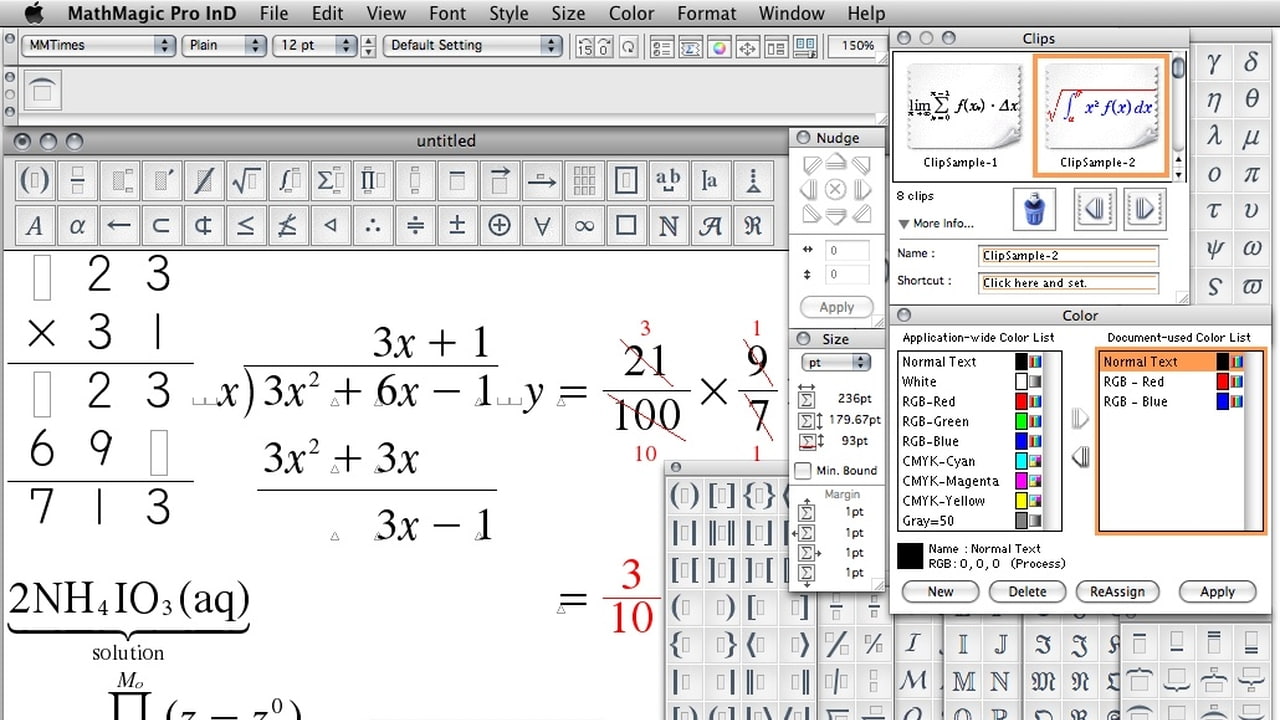Click the clip Name input field

(x=1069, y=255)
